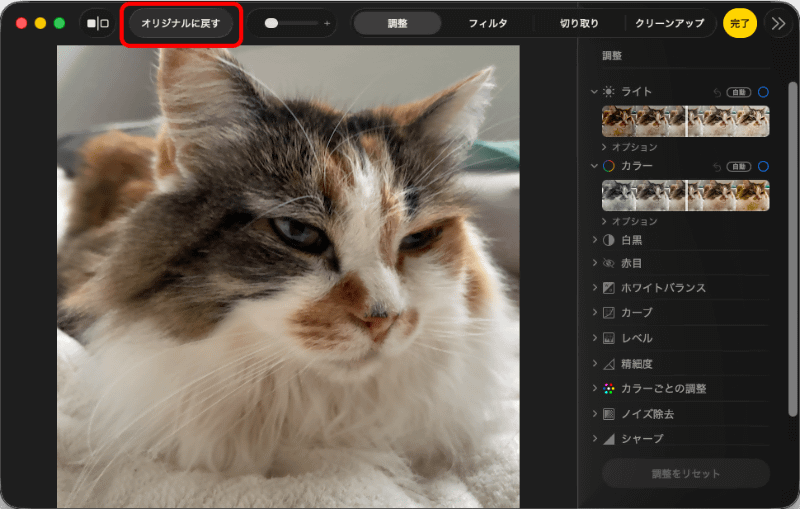
Task: Click the カラー ring icon
Action: point(609,166)
